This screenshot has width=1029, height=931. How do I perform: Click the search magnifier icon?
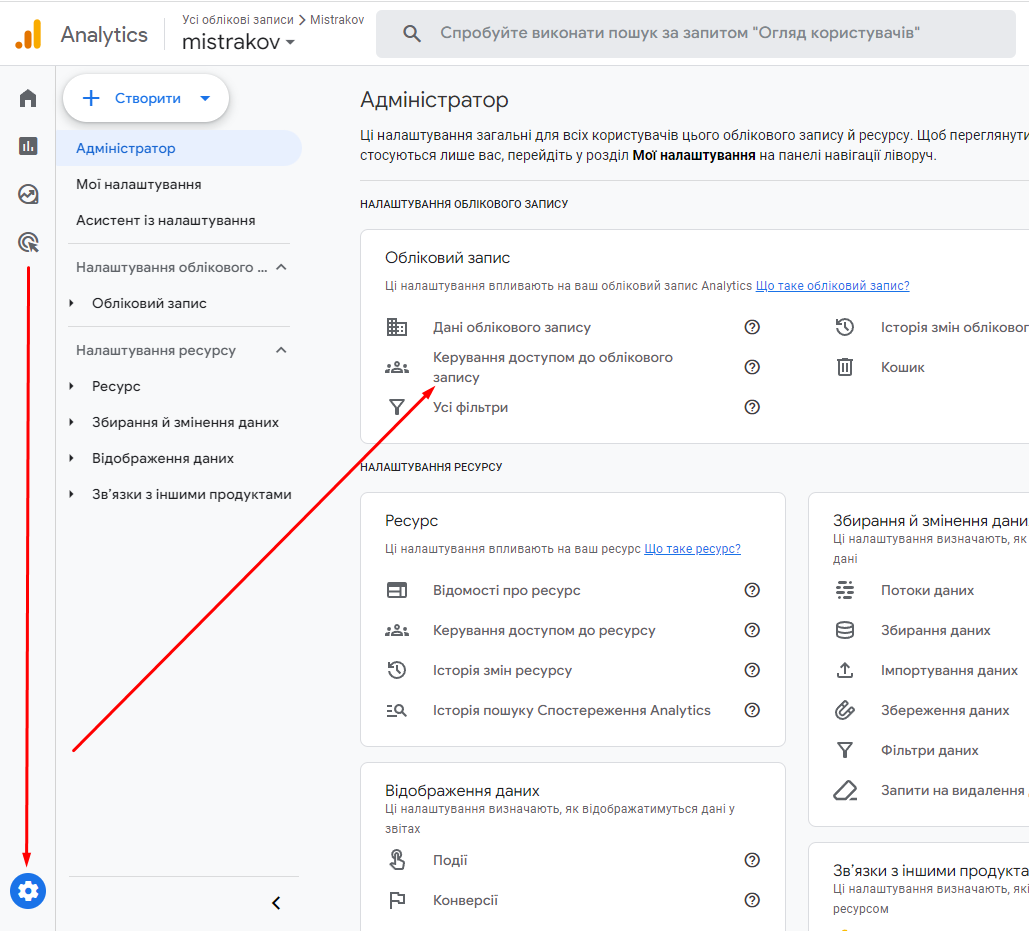[x=412, y=34]
